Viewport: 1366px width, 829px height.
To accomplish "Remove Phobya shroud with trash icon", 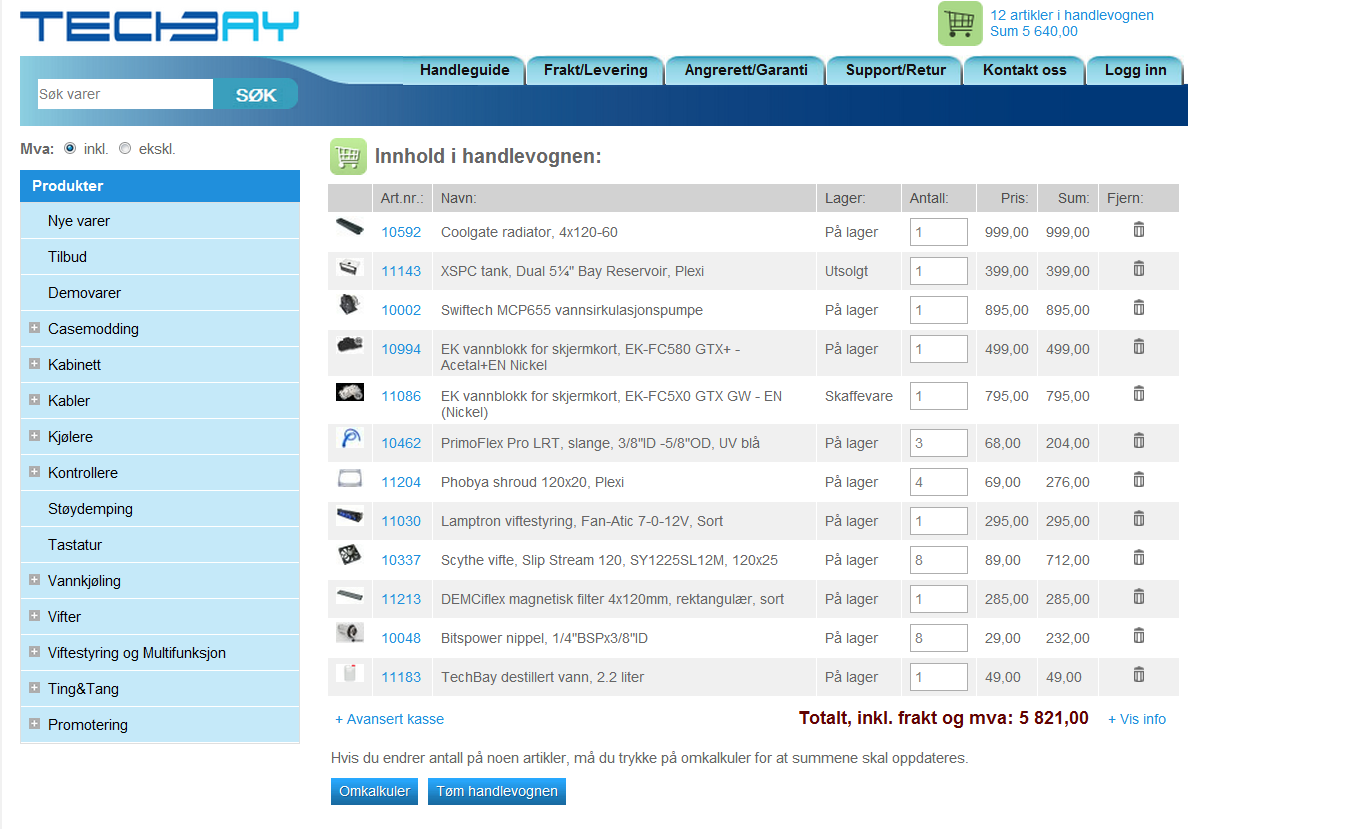I will coord(1138,480).
